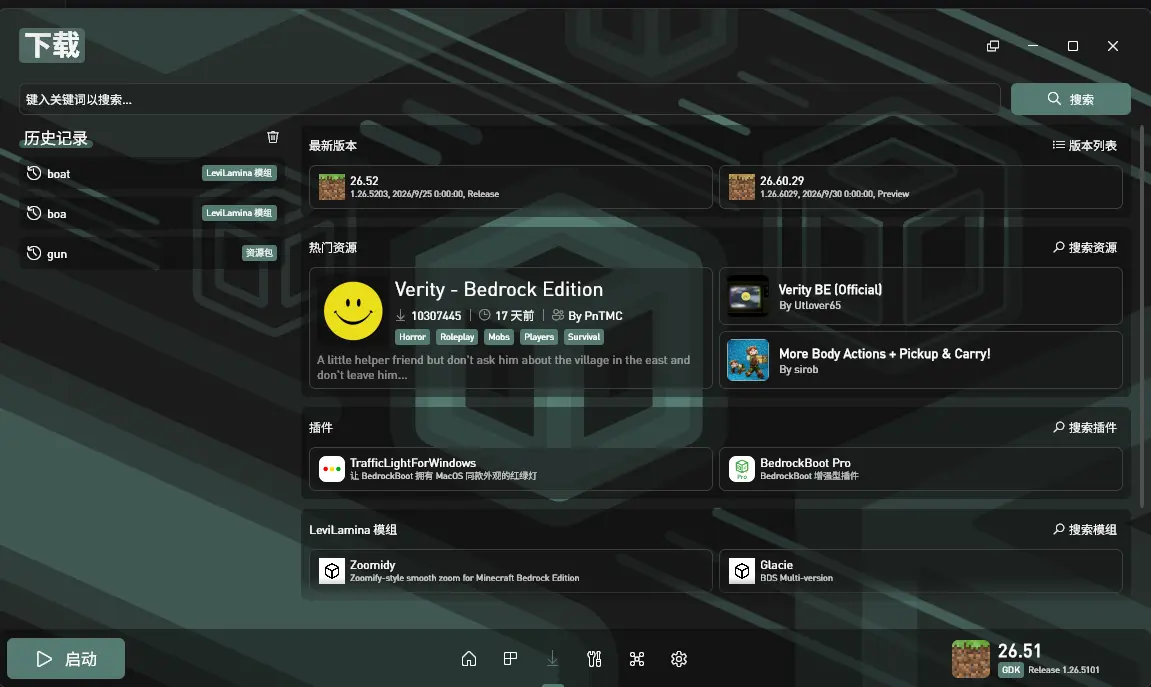Viewport: 1151px width, 687px height.
Task: Click the grass block icon beside 26.51
Action: tap(970, 658)
